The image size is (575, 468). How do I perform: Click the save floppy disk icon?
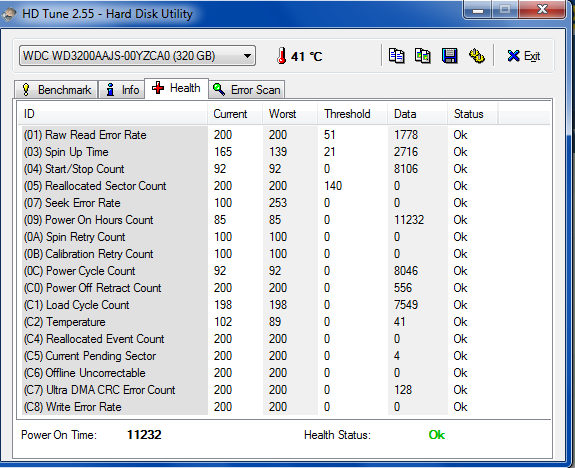click(450, 56)
